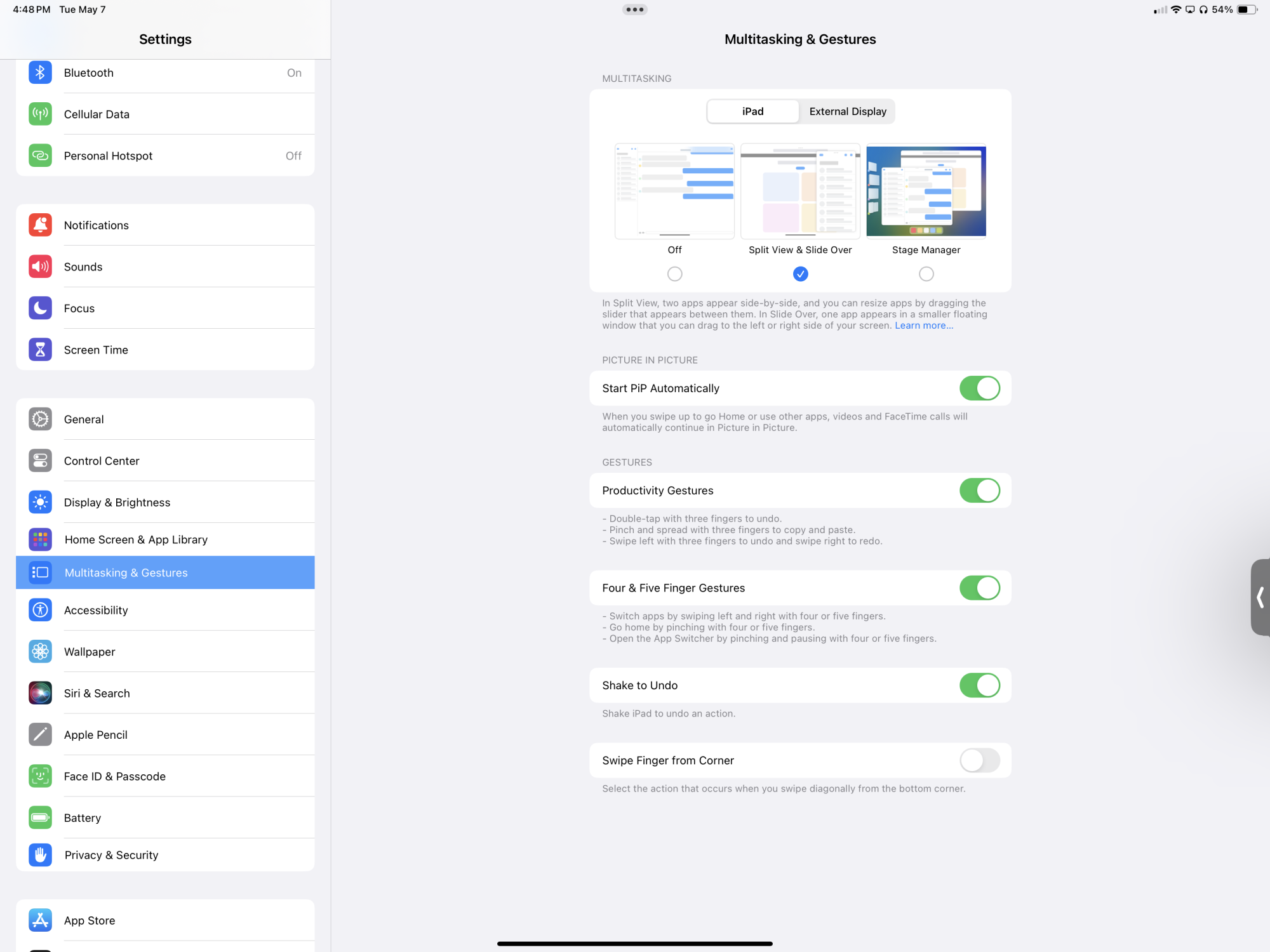This screenshot has height=952, width=1270.
Task: Tap the green Battery icon
Action: (40, 817)
